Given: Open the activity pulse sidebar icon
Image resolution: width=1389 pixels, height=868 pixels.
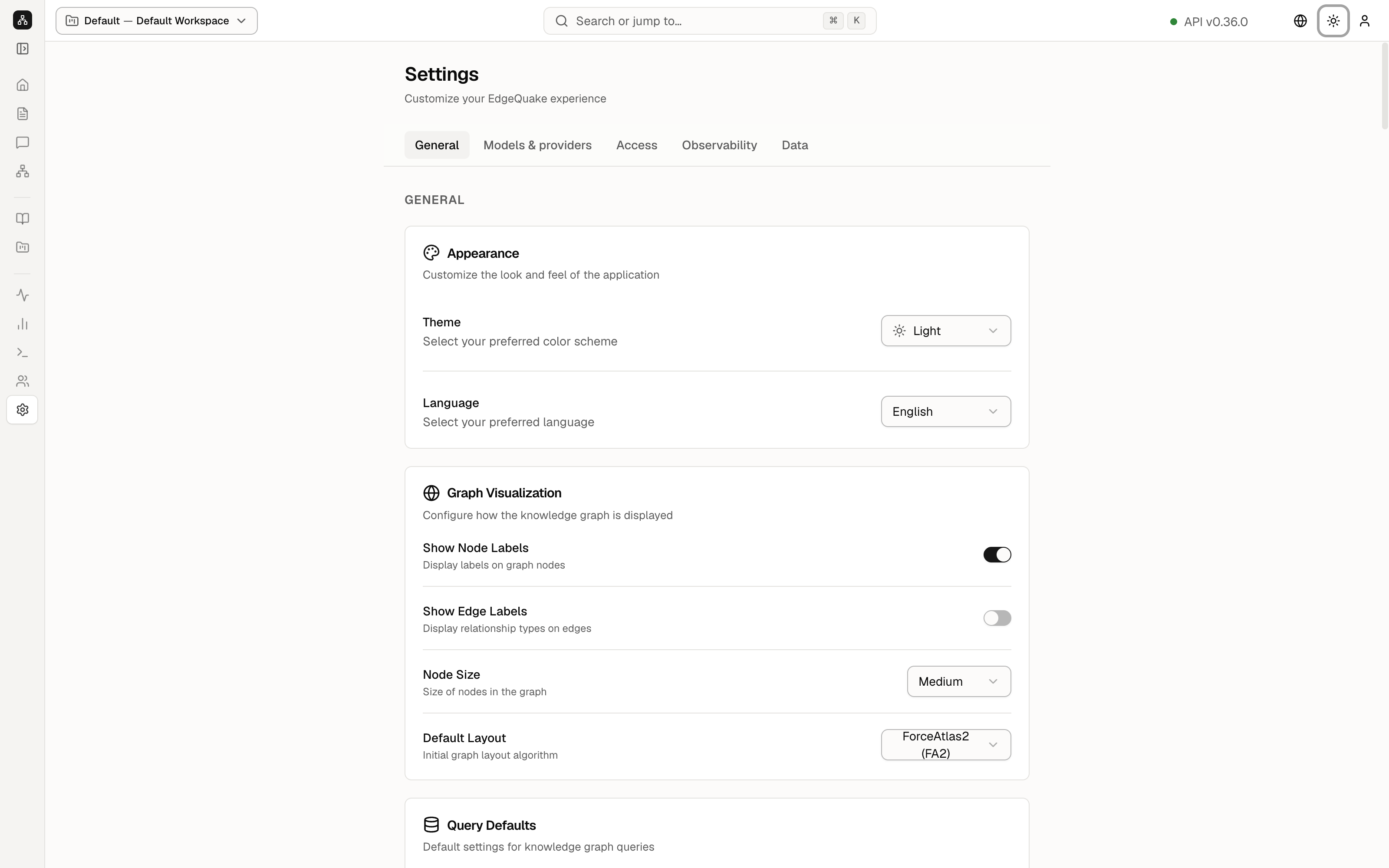Looking at the screenshot, I should (x=23, y=295).
